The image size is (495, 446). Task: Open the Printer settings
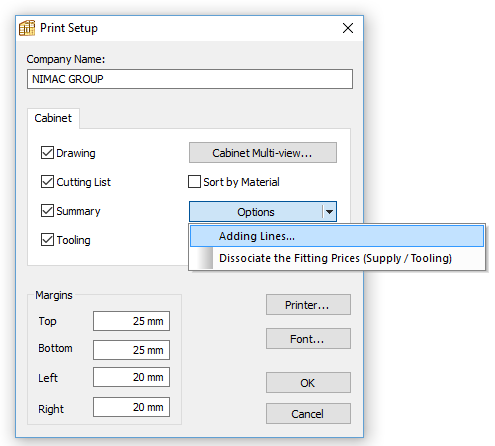click(x=308, y=305)
